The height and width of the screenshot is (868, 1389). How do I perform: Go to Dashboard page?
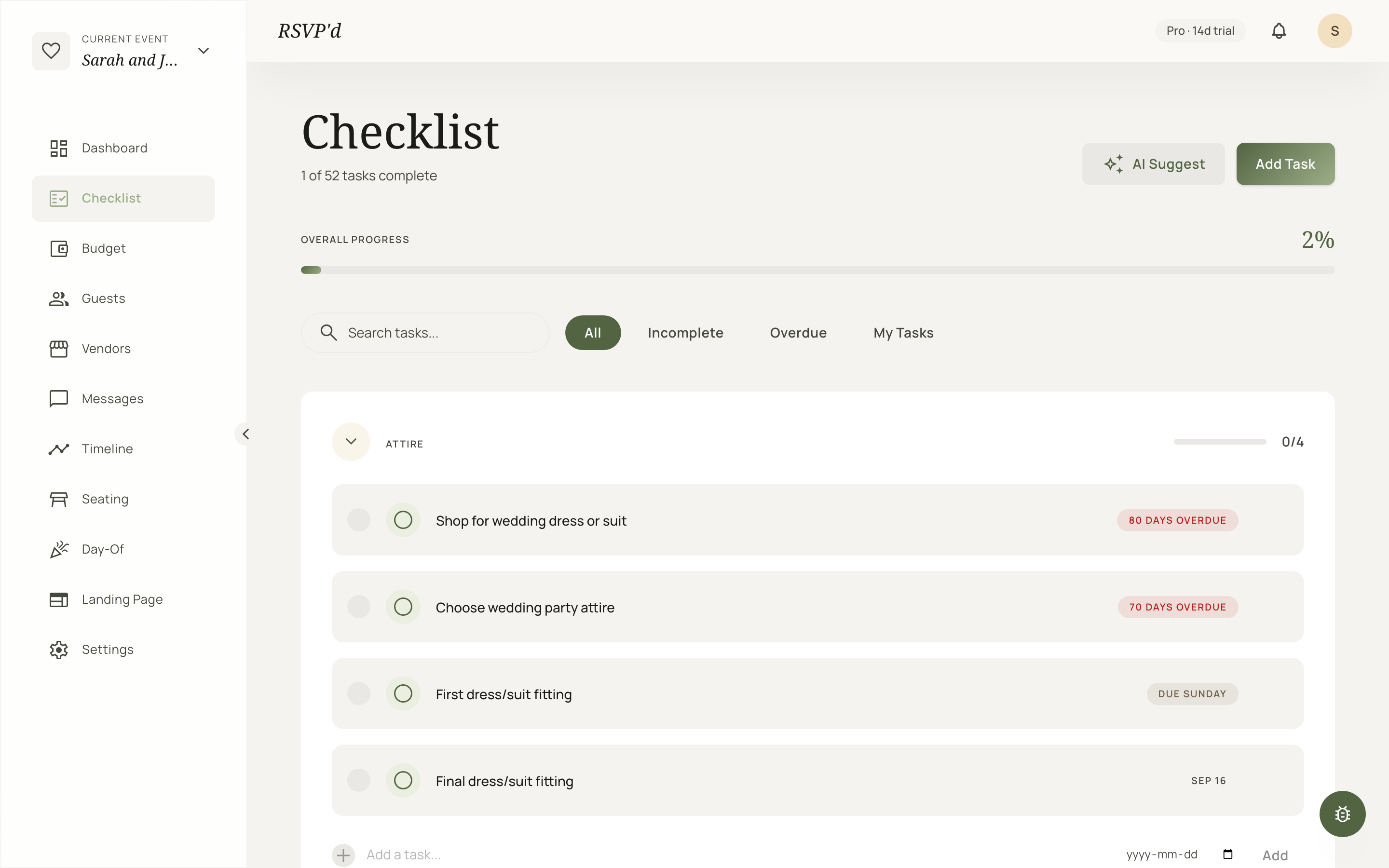(x=123, y=148)
